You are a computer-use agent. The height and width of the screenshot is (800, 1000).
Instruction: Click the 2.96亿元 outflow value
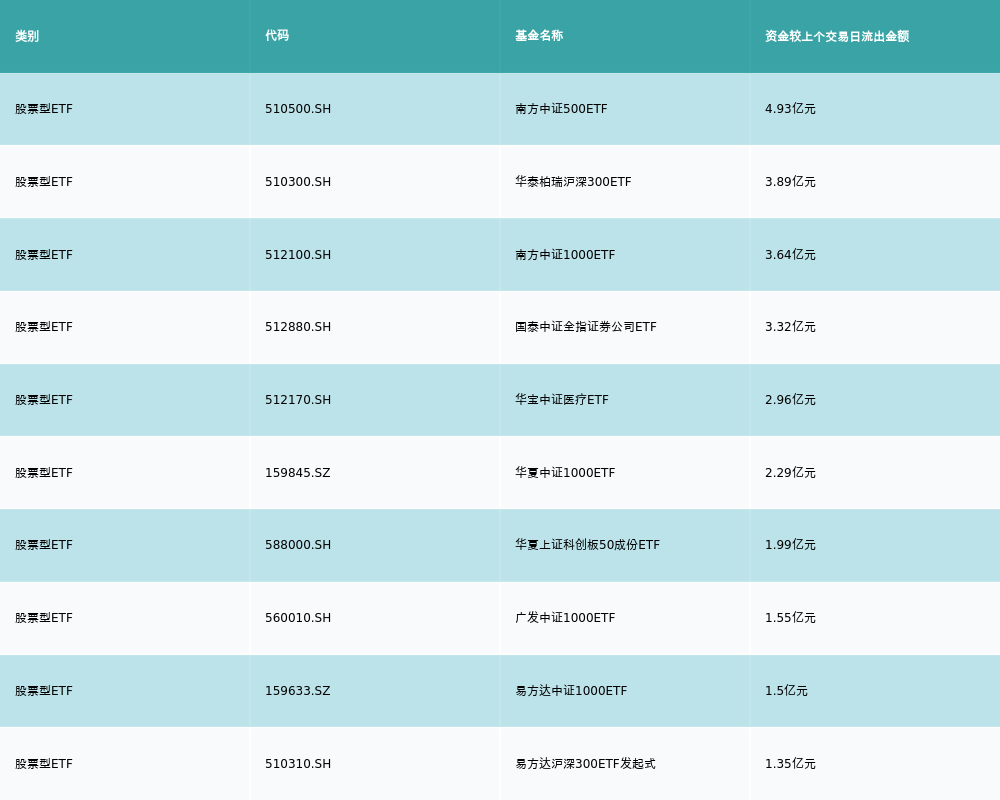(790, 400)
